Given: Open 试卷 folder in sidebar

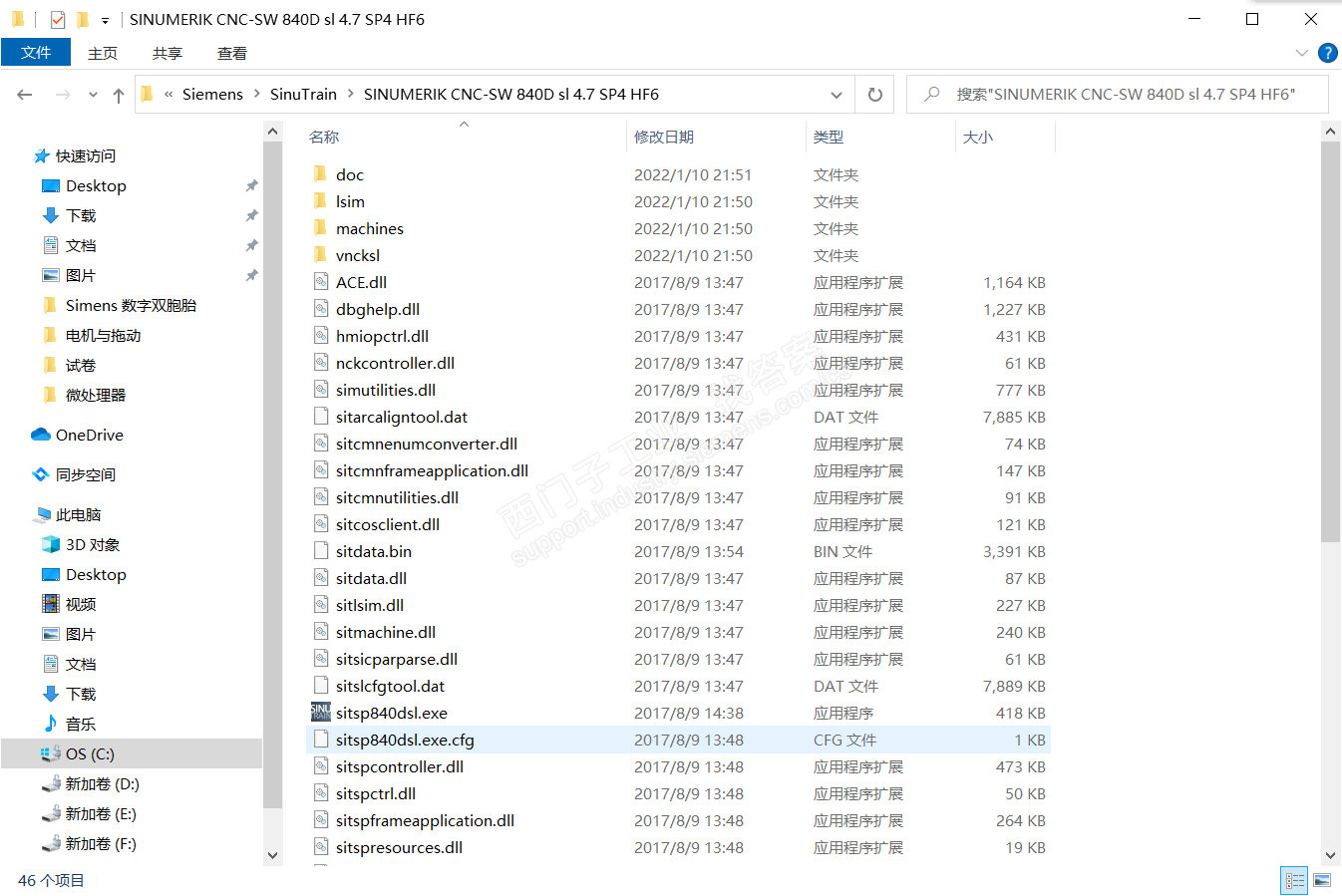Looking at the screenshot, I should click(81, 365).
